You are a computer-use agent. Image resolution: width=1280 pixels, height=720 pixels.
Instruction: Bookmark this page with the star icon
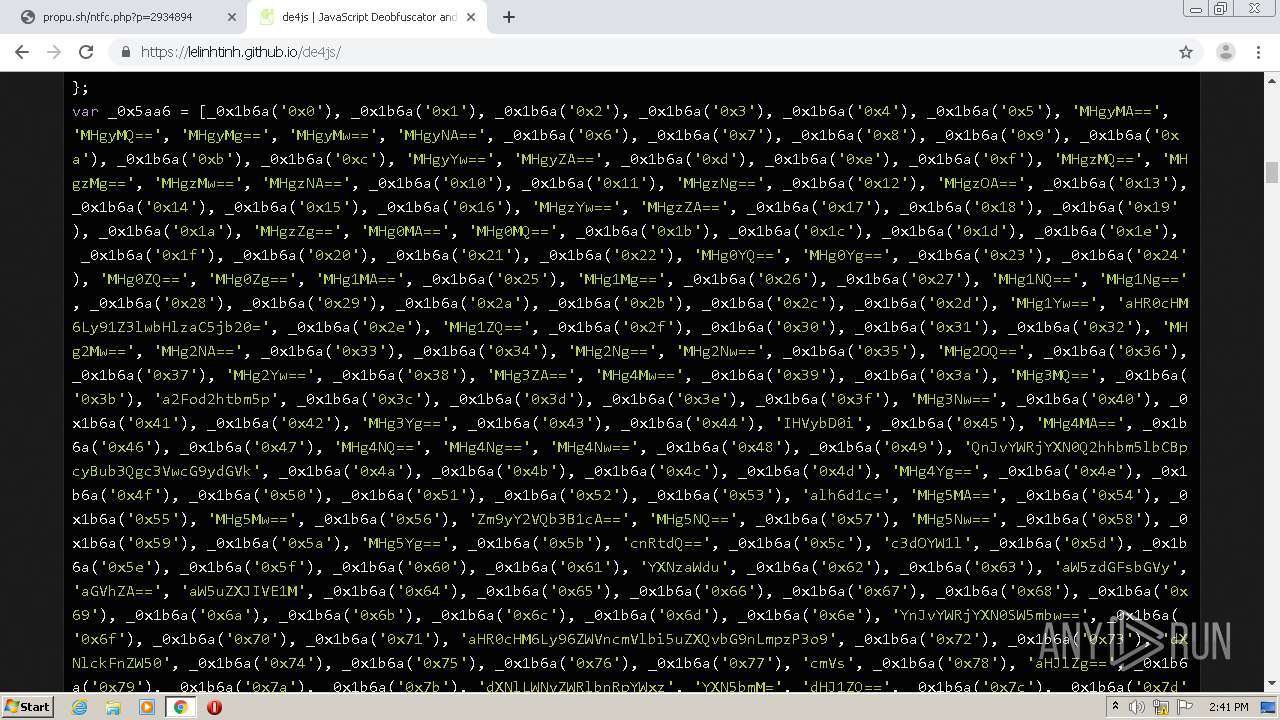pos(1186,52)
